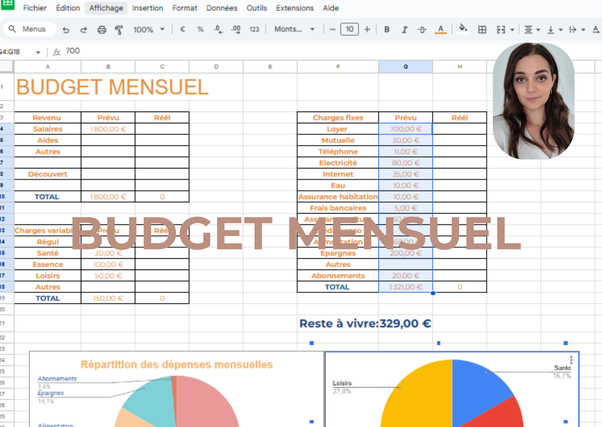Viewport: 602px width, 427px height.
Task: Open the vertical align dropdown
Action: coord(555,30)
